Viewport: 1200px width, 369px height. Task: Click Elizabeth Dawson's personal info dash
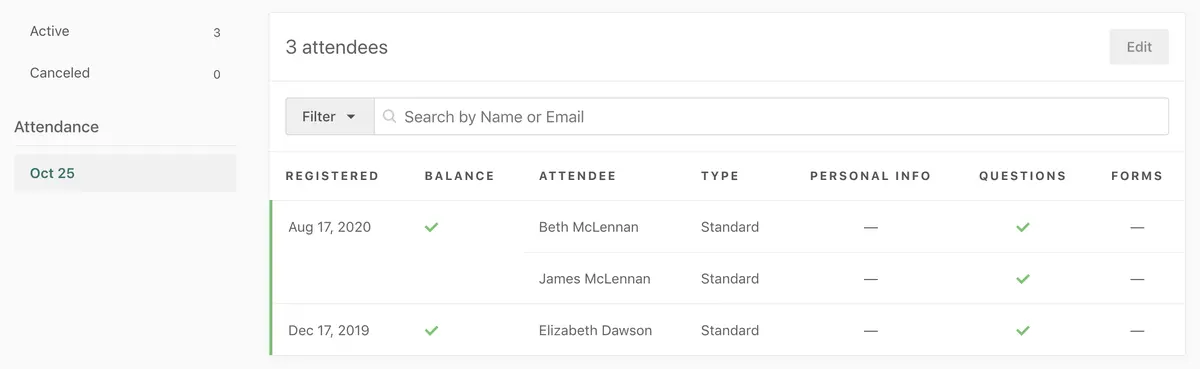coord(871,330)
